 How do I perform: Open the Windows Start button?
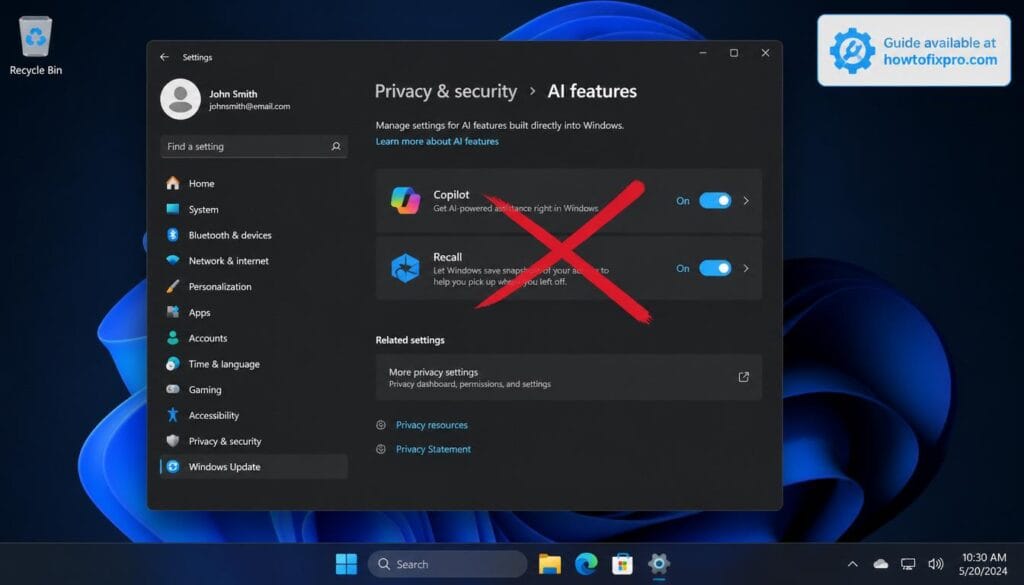coord(346,563)
